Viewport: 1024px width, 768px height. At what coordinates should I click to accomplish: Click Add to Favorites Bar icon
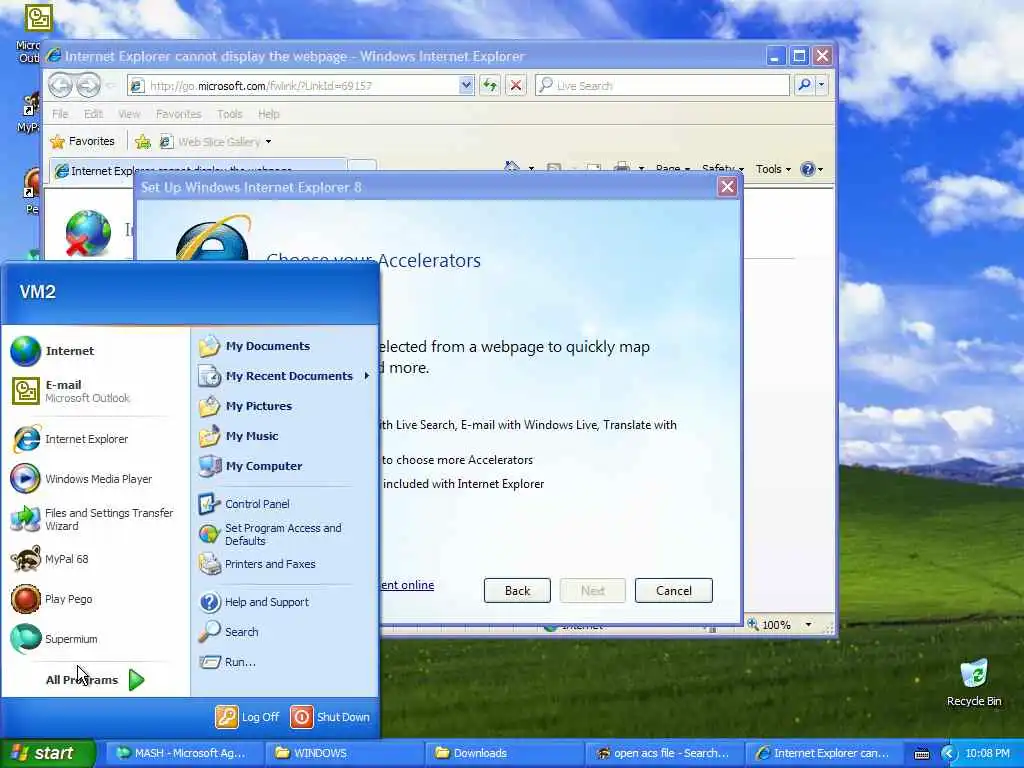pos(142,141)
